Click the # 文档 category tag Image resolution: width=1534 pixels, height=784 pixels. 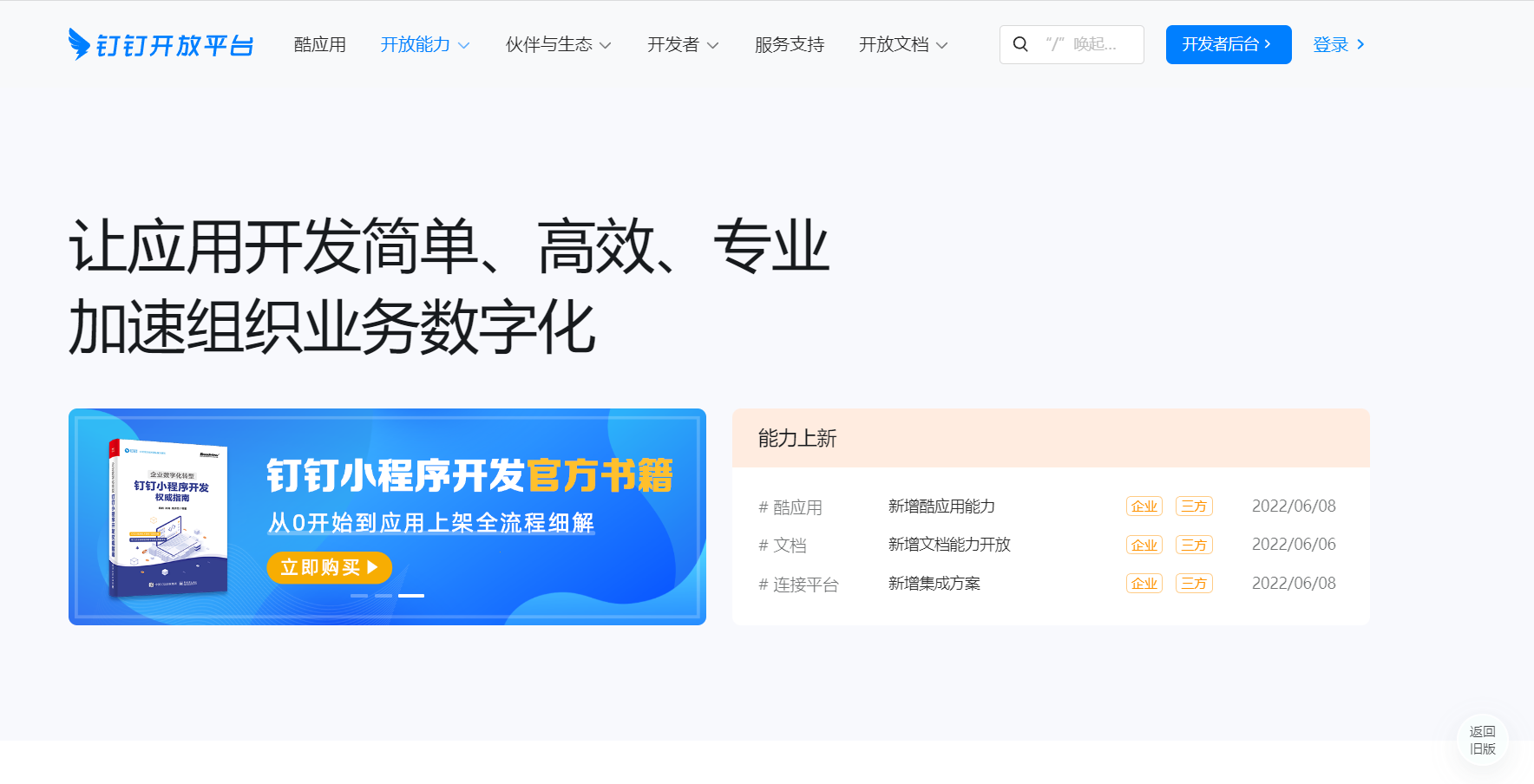click(783, 546)
